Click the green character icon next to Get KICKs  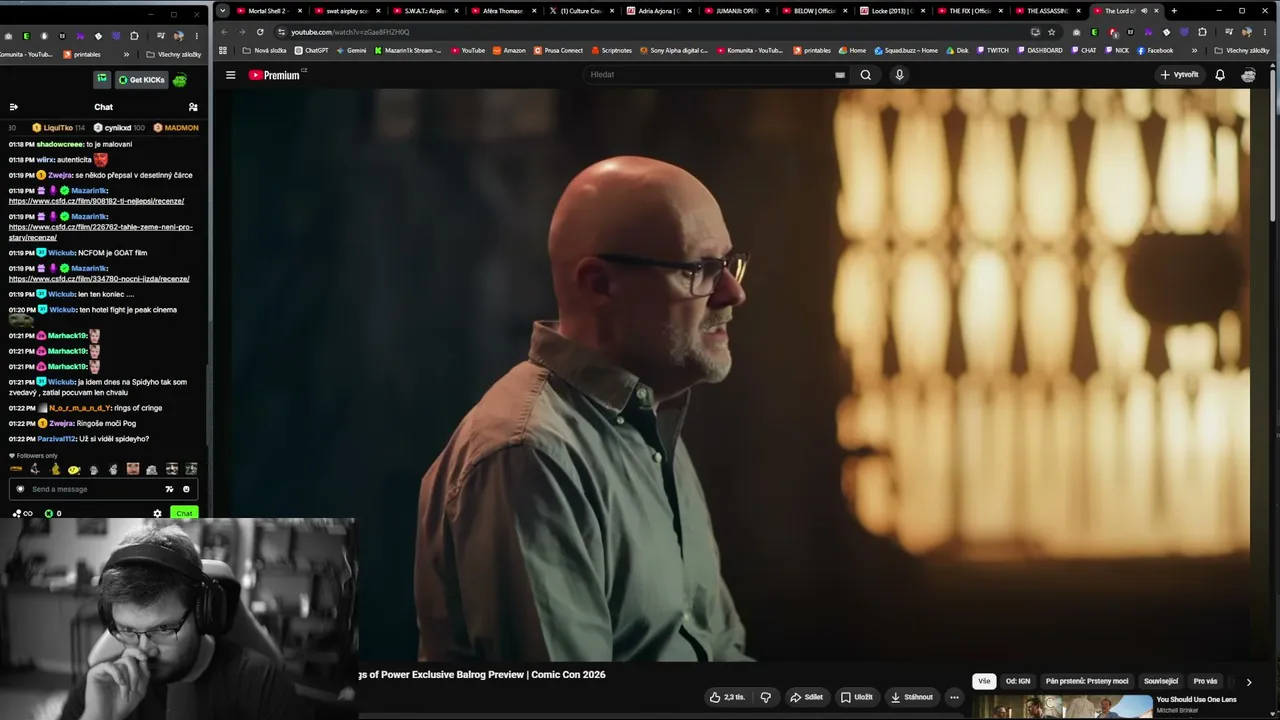point(180,80)
